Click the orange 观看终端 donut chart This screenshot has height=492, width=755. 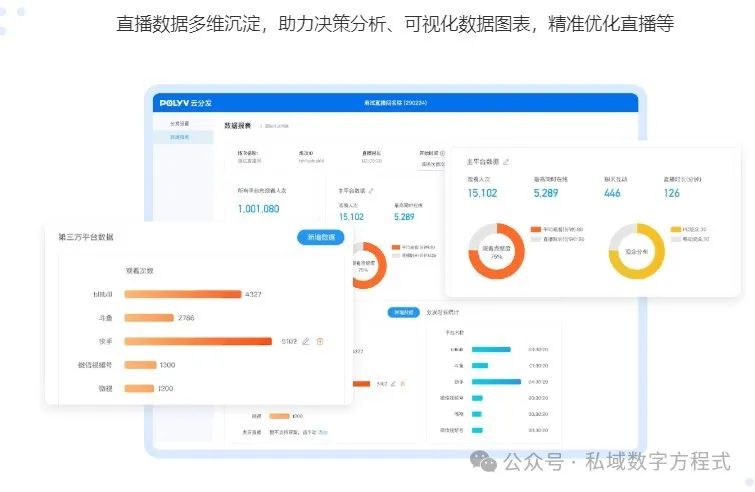497,250
